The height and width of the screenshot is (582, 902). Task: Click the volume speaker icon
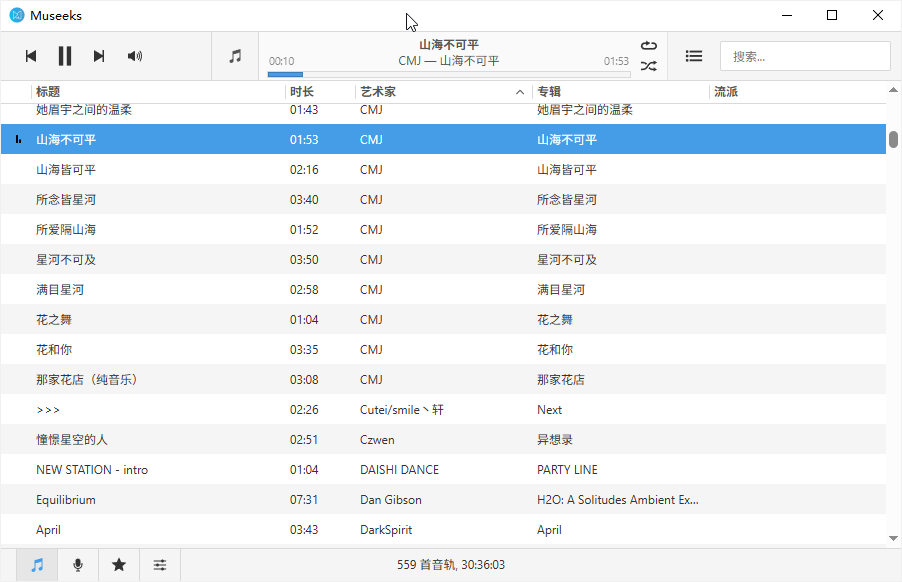click(x=134, y=55)
